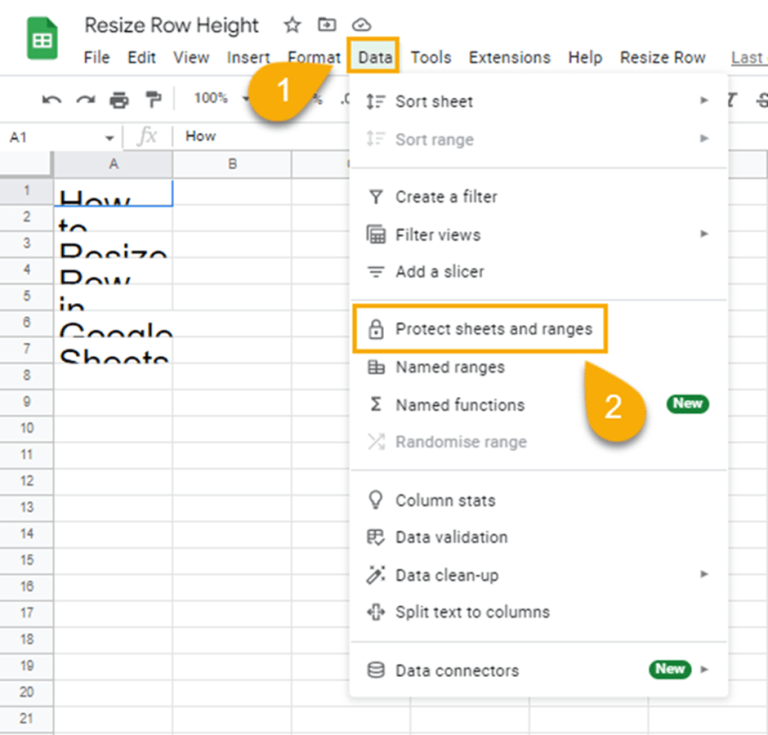Click the lightbulb icon for Column stats

tap(376, 500)
